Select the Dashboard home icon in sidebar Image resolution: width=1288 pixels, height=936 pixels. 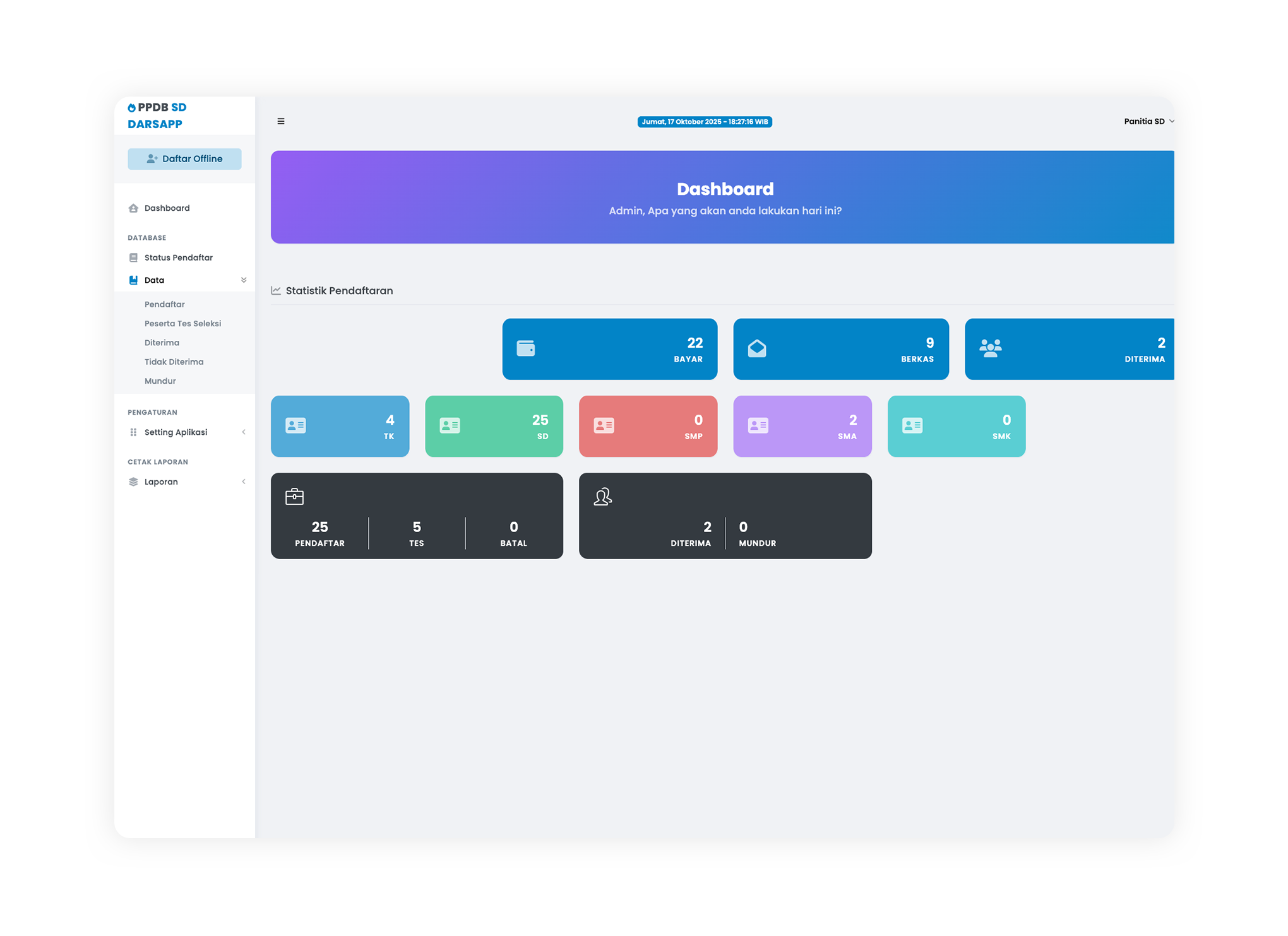(133, 208)
